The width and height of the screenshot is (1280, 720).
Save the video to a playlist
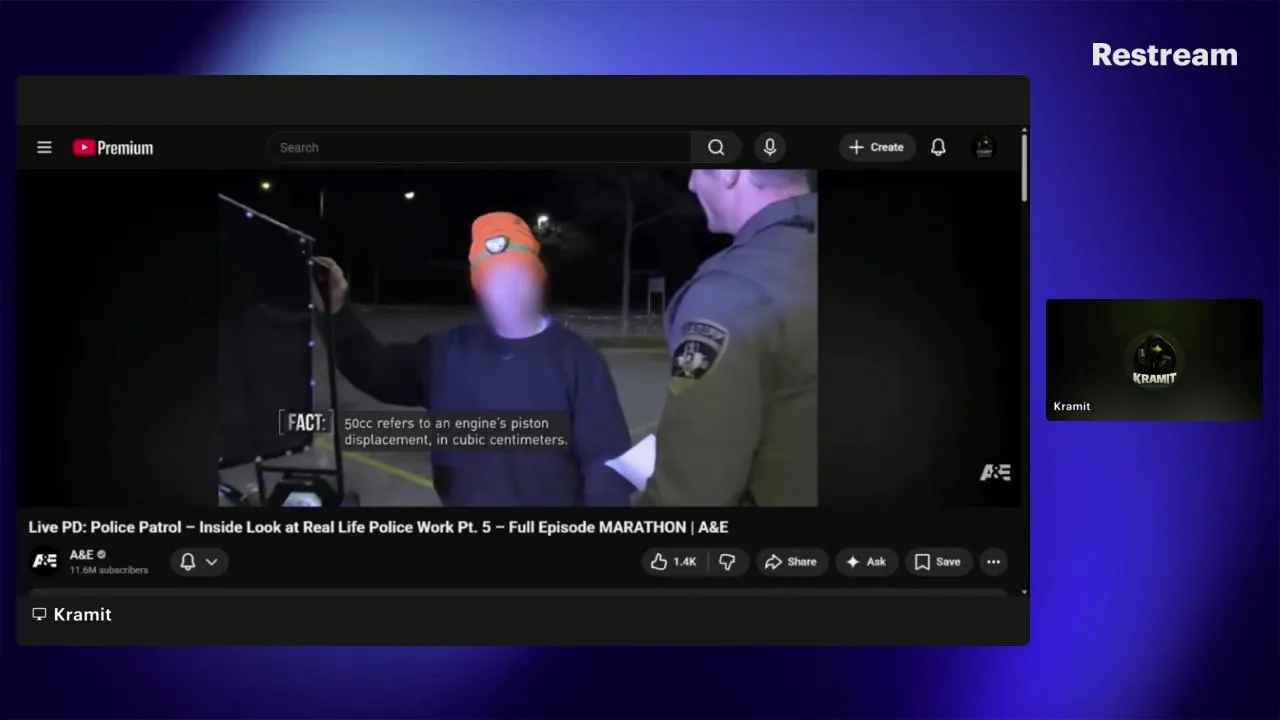[x=938, y=562]
